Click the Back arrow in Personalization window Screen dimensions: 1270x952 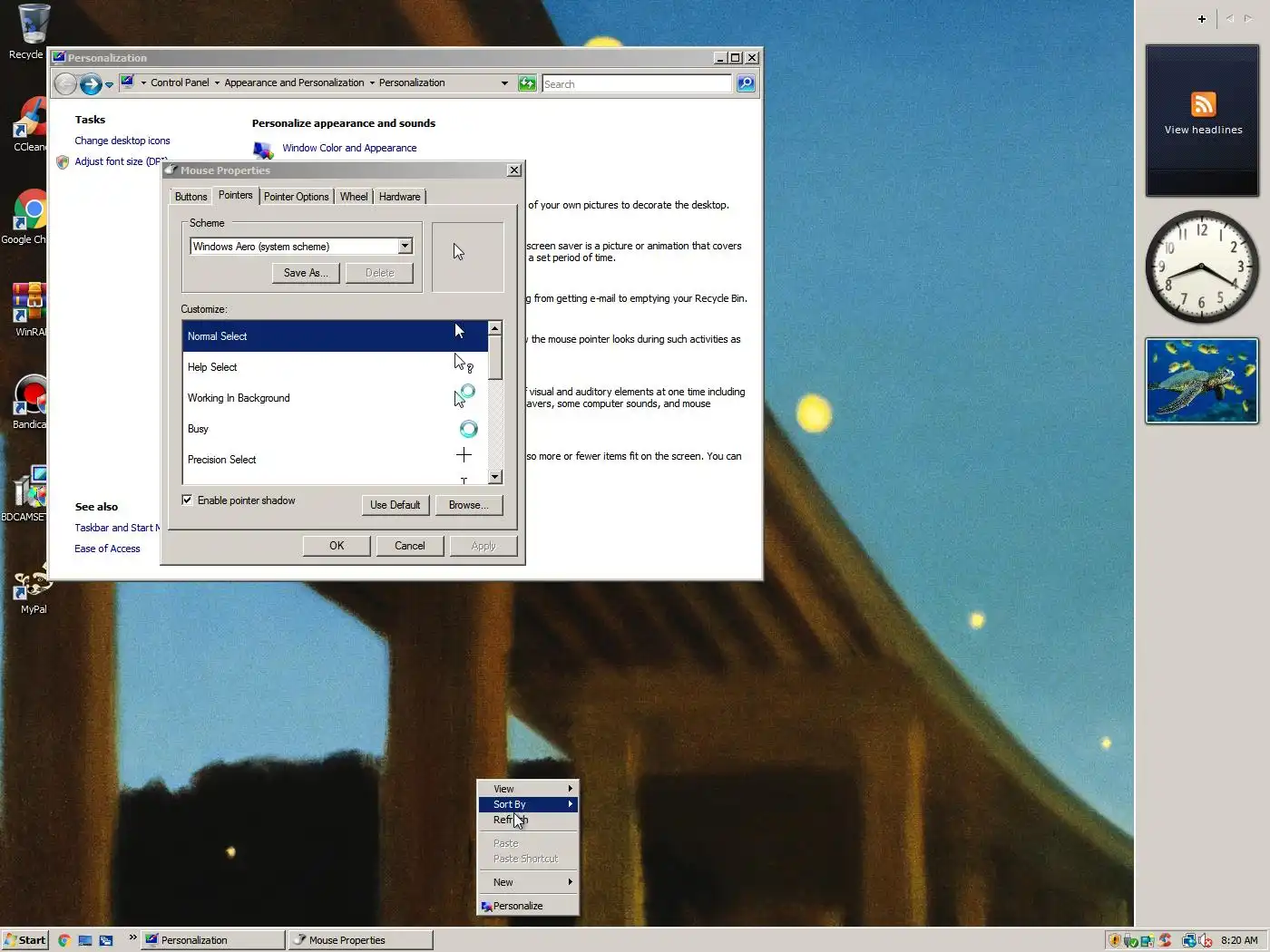coord(65,84)
